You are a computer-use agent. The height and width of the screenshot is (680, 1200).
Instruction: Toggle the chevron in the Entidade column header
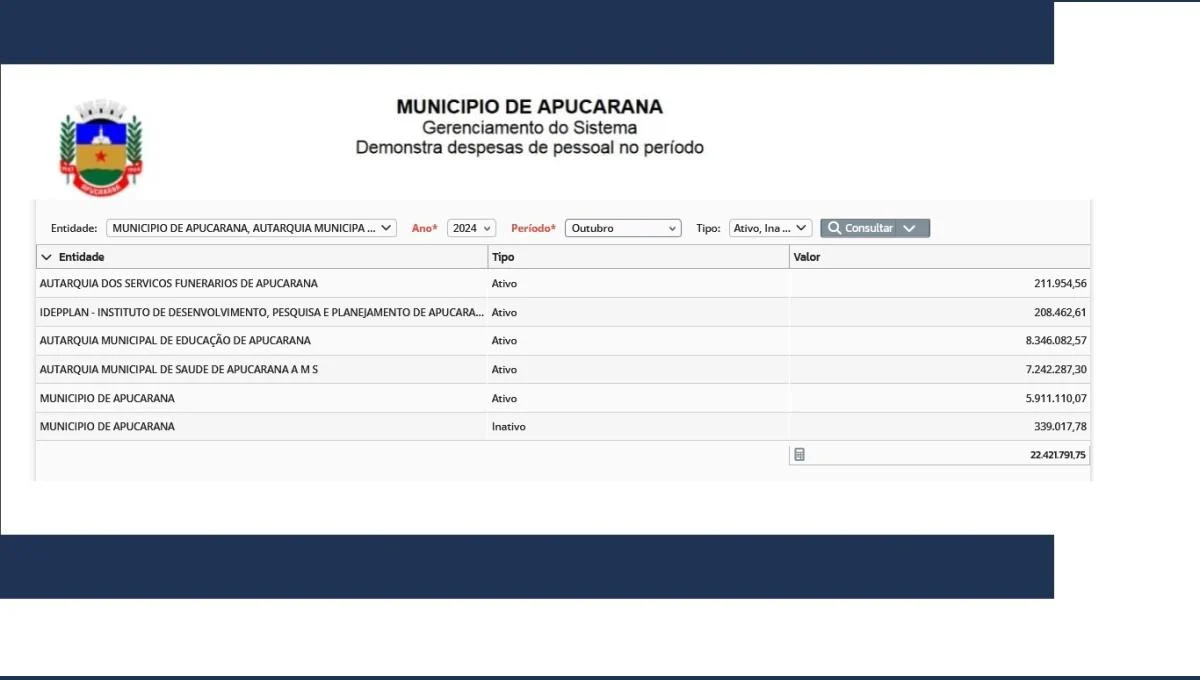coord(46,257)
